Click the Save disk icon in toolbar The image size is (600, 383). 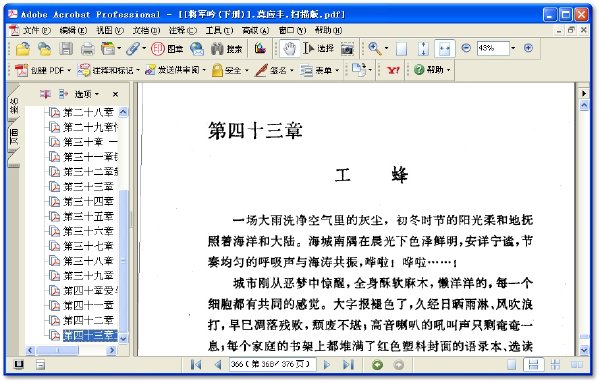[x=66, y=49]
